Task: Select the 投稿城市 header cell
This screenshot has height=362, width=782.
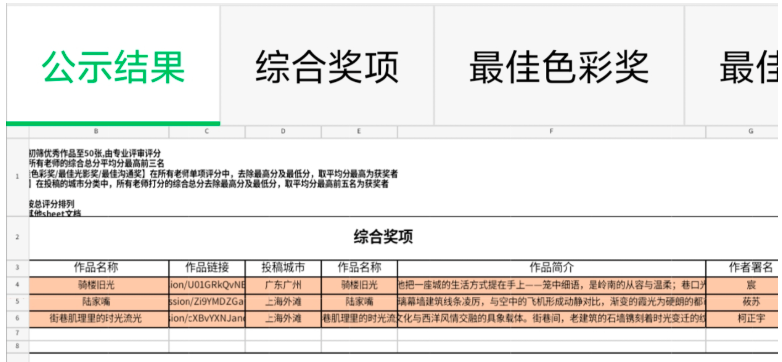Action: (283, 268)
